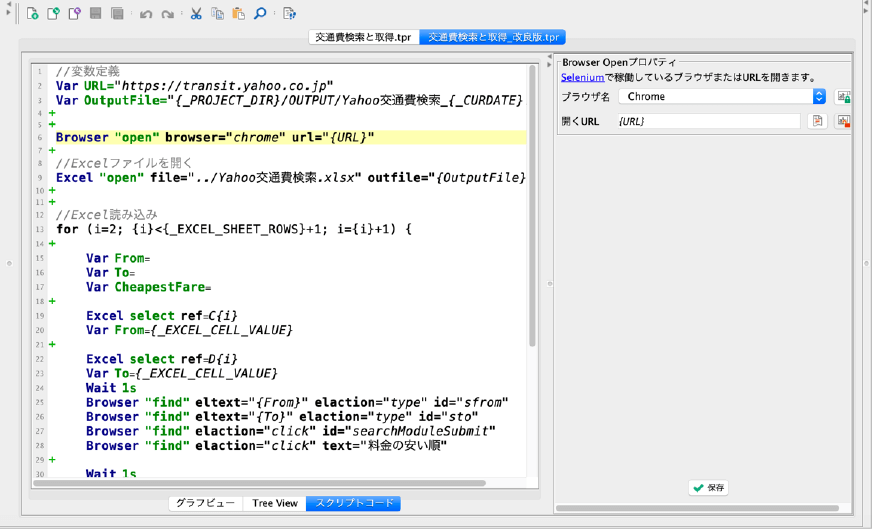Click the New script toolbar icon
Screen dimensions: 872x529
(32, 13)
